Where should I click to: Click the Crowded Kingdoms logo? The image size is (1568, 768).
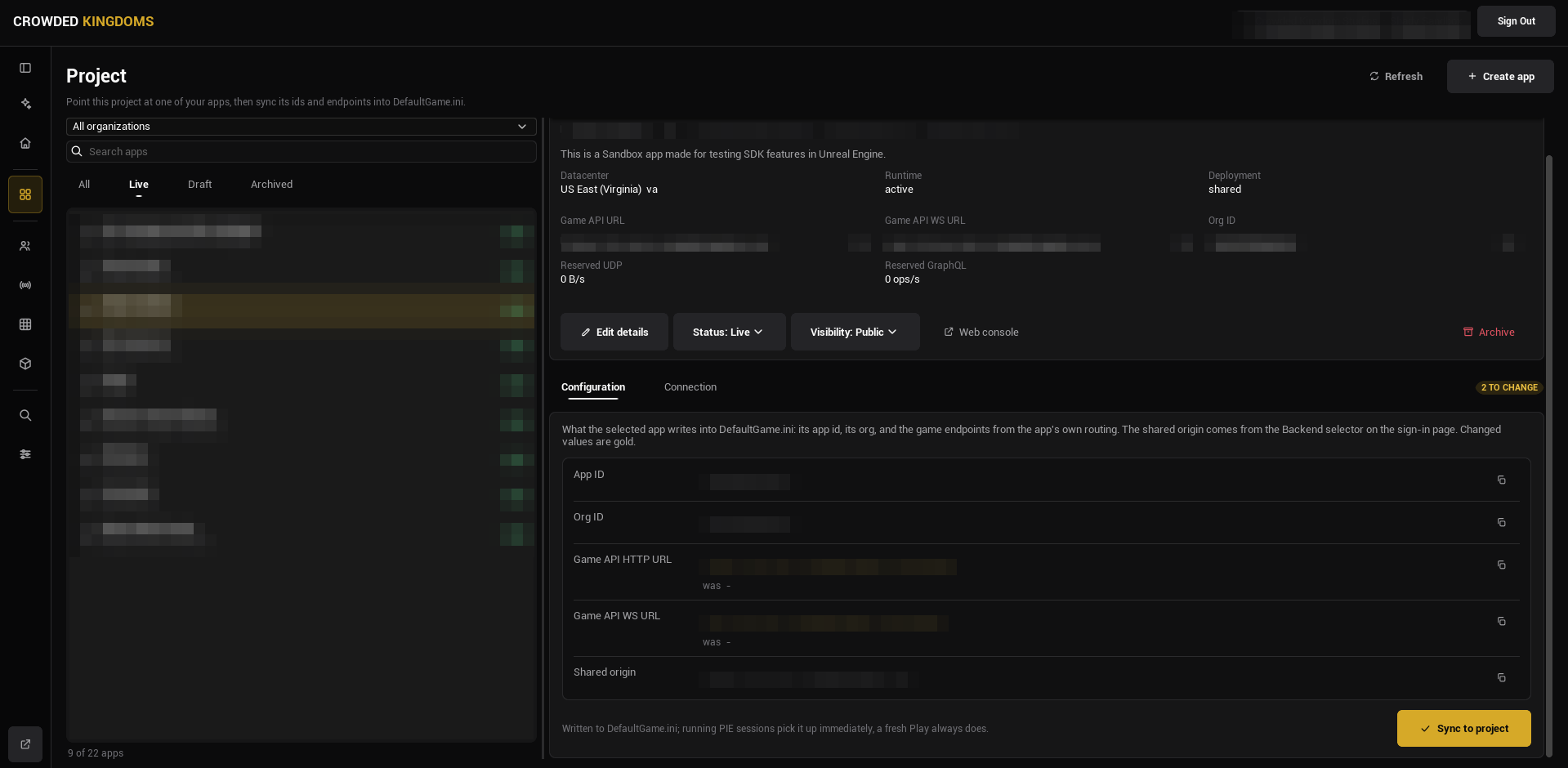click(x=83, y=21)
